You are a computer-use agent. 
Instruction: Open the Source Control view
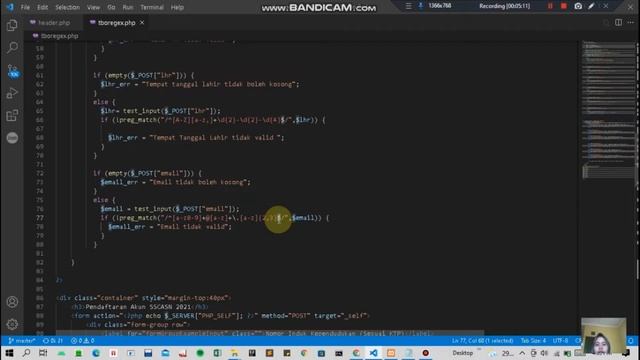pos(12,71)
